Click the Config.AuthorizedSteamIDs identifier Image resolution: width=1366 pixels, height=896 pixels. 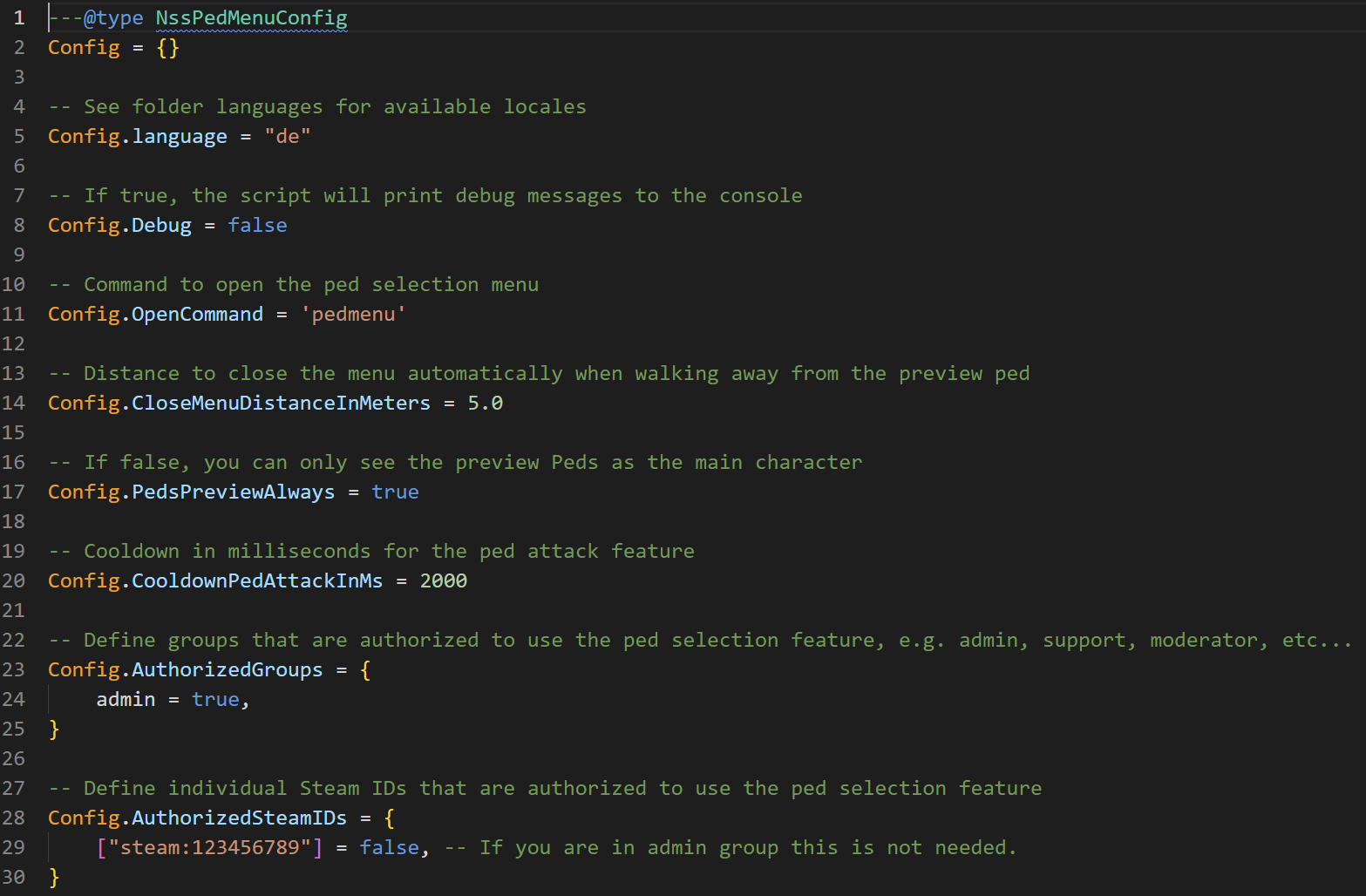(197, 818)
